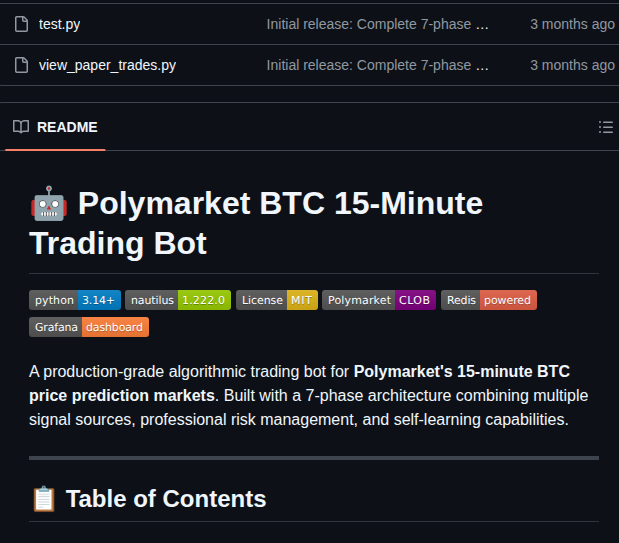Click the clipboard emoji before Table of Contents
The image size is (619, 543).
click(x=44, y=499)
